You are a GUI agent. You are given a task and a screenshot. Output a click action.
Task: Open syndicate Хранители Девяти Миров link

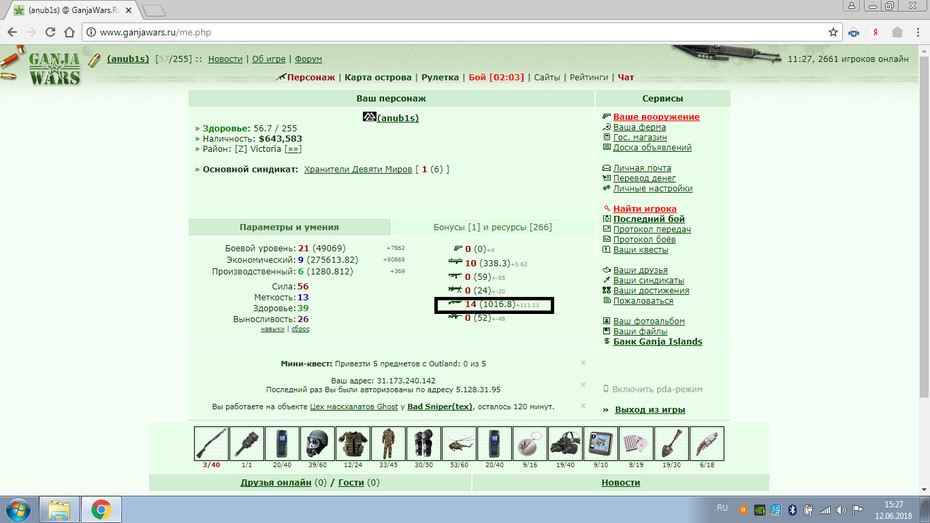pos(358,169)
